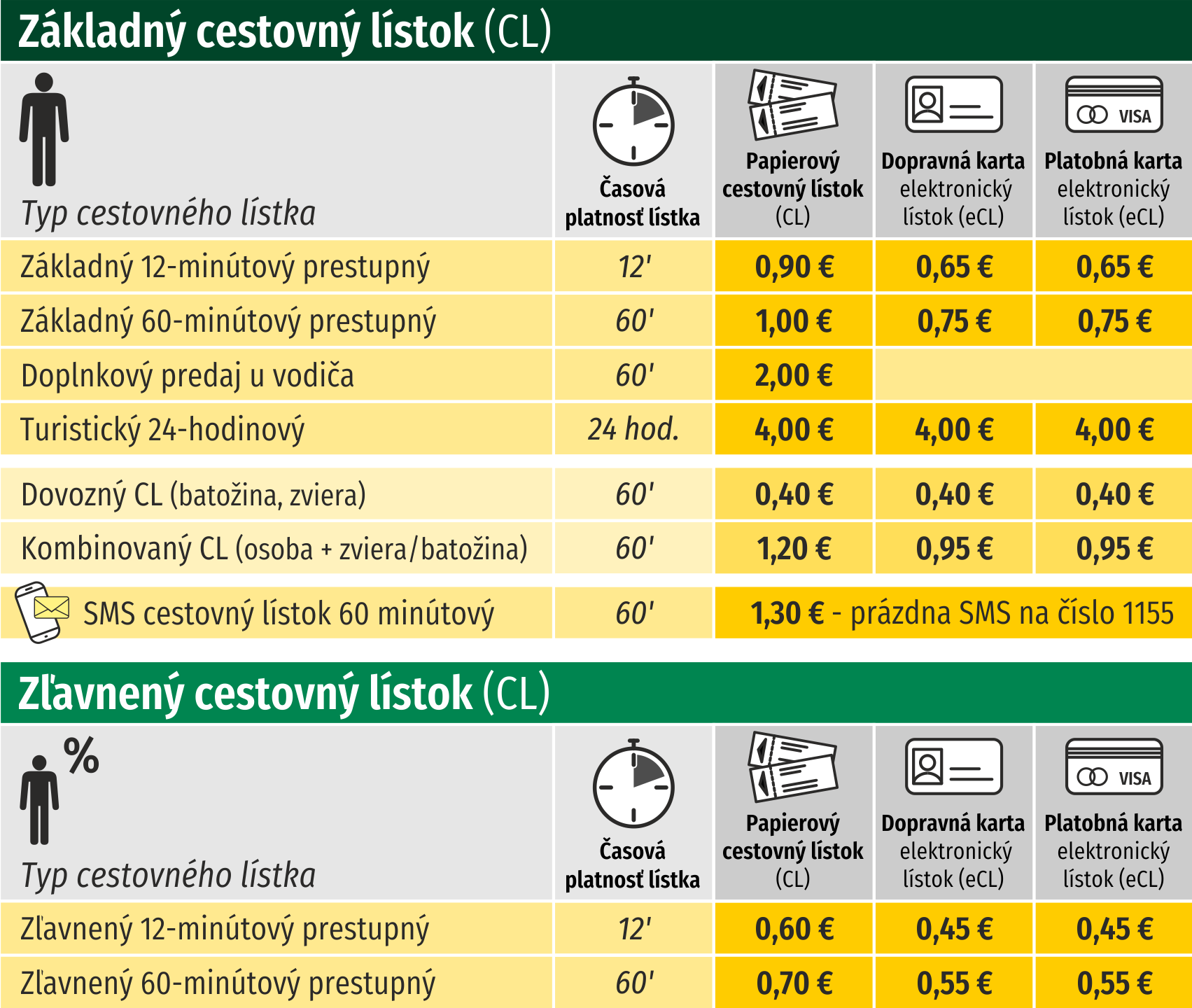Click the 2,00 € driver sale price

click(x=794, y=375)
